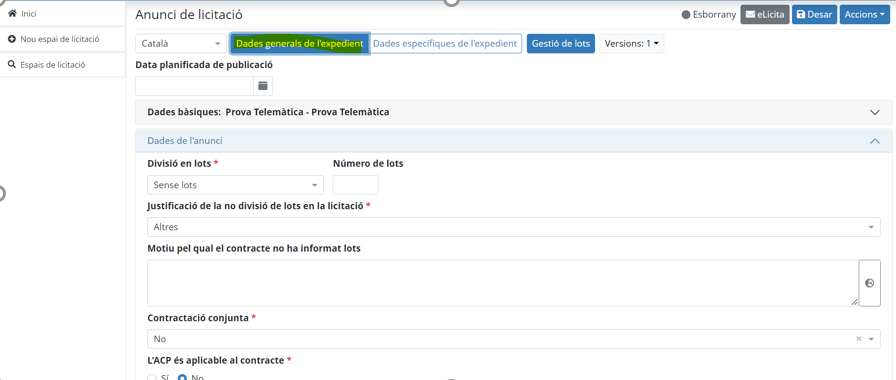Select the No radio for ACP aplicable
The height and width of the screenshot is (380, 896).
(x=183, y=378)
